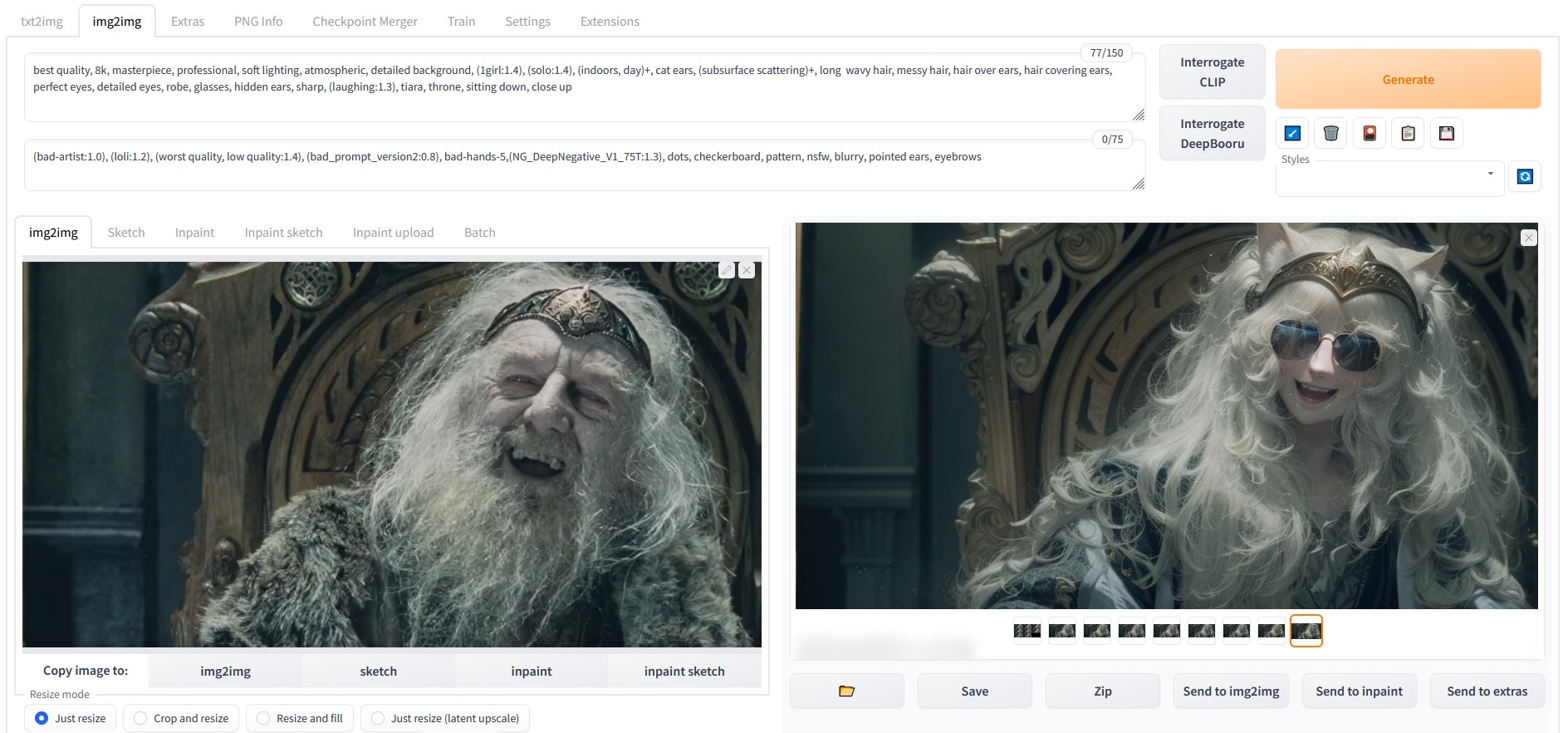
Task: Click into the positive prompt text box
Action: click(x=585, y=87)
